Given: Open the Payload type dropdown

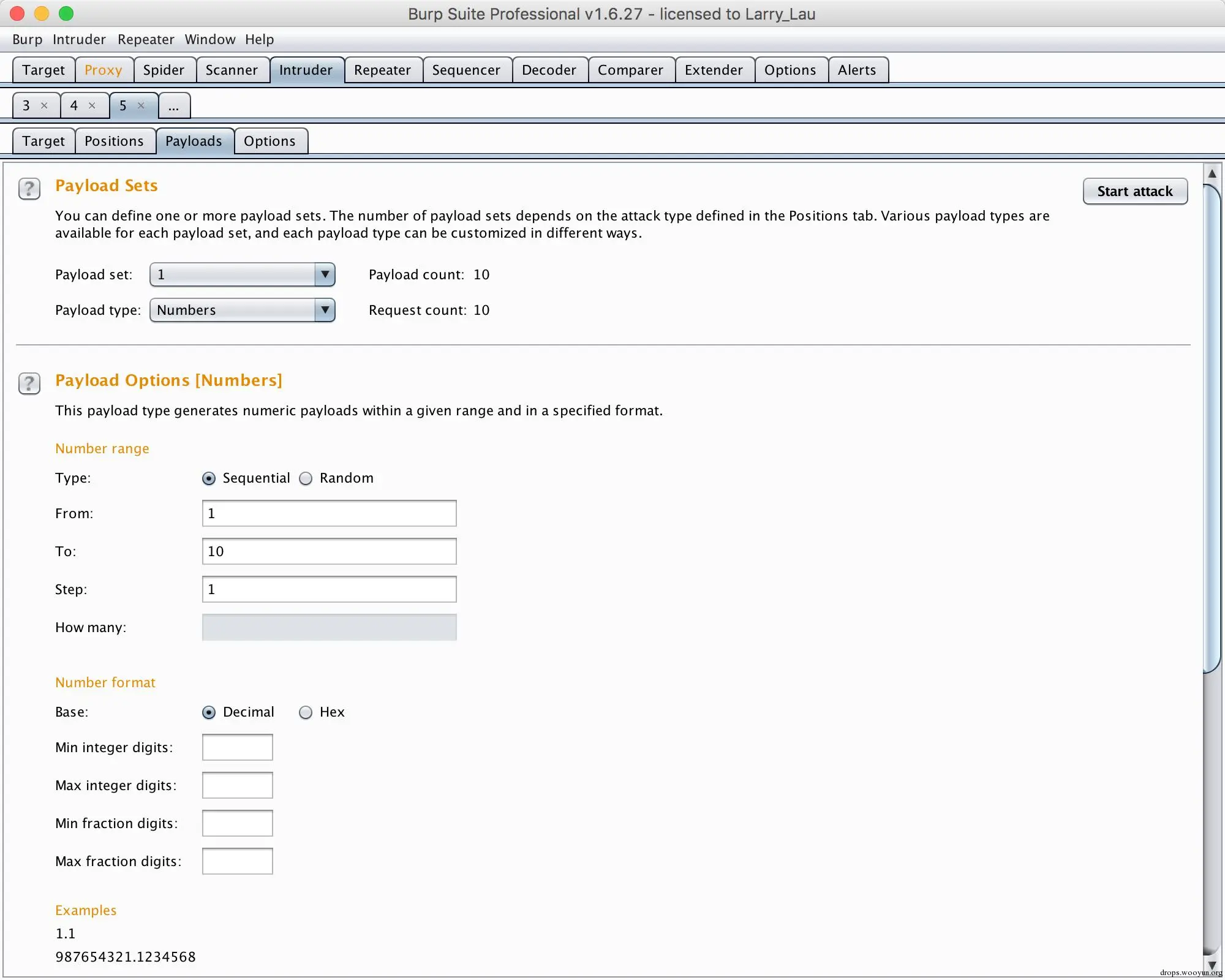Looking at the screenshot, I should (325, 310).
